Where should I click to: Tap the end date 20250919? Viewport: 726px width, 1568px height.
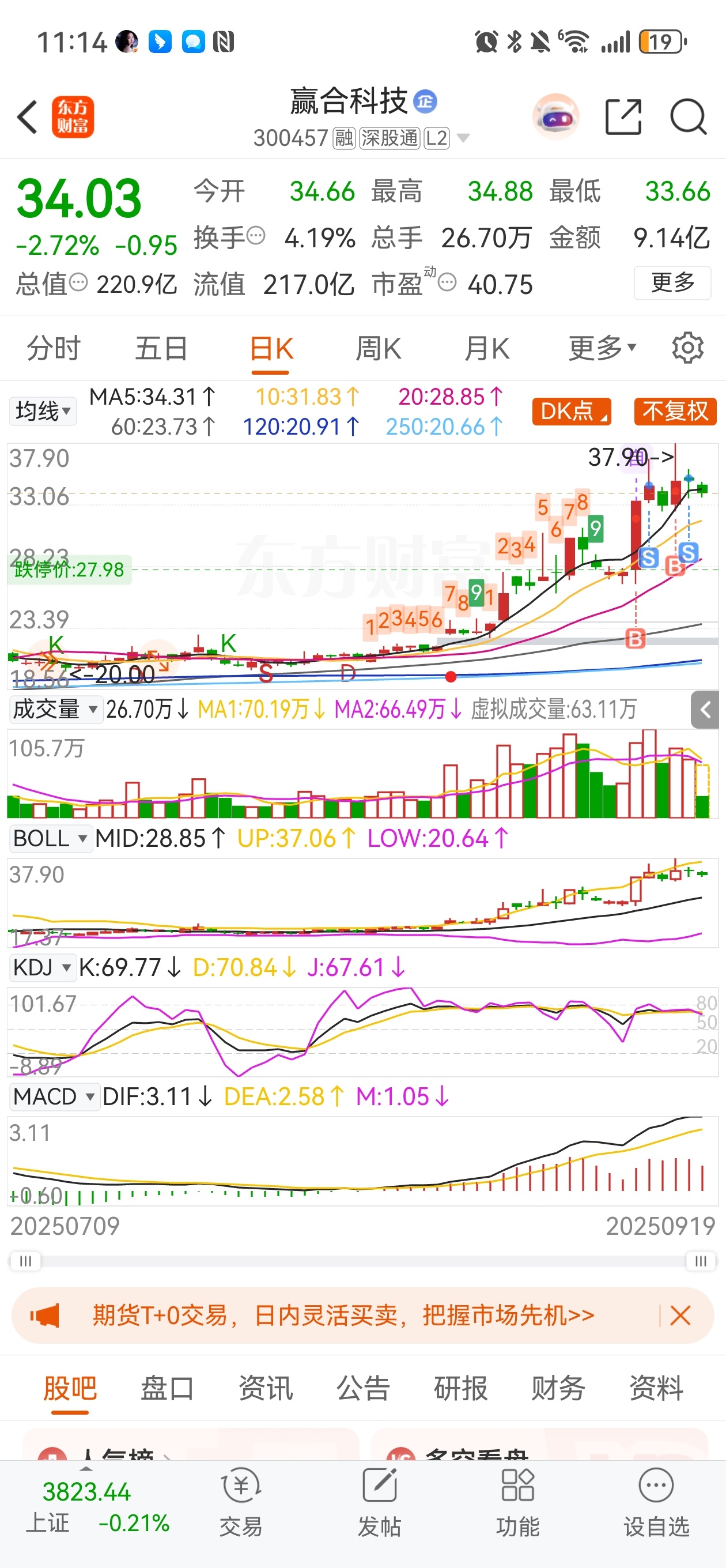[660, 1226]
